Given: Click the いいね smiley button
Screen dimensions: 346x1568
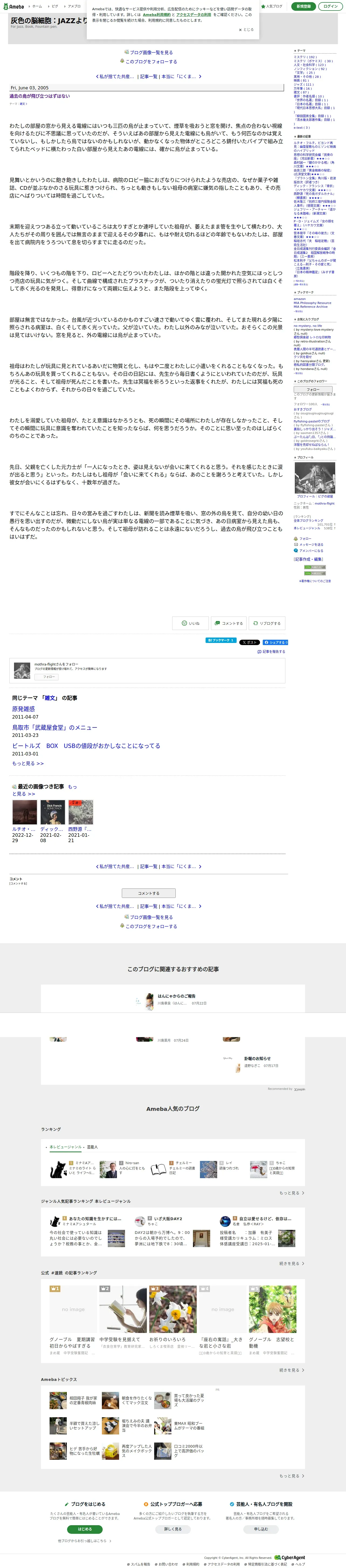Looking at the screenshot, I should [x=190, y=623].
